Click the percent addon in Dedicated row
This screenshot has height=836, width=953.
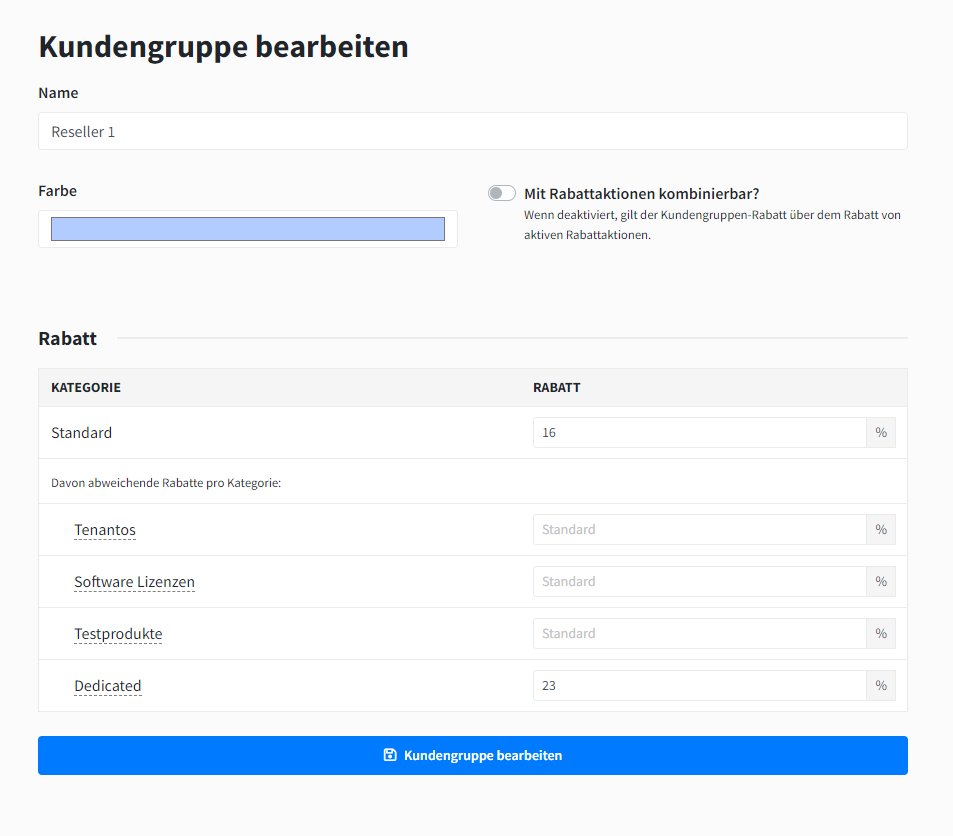click(880, 686)
